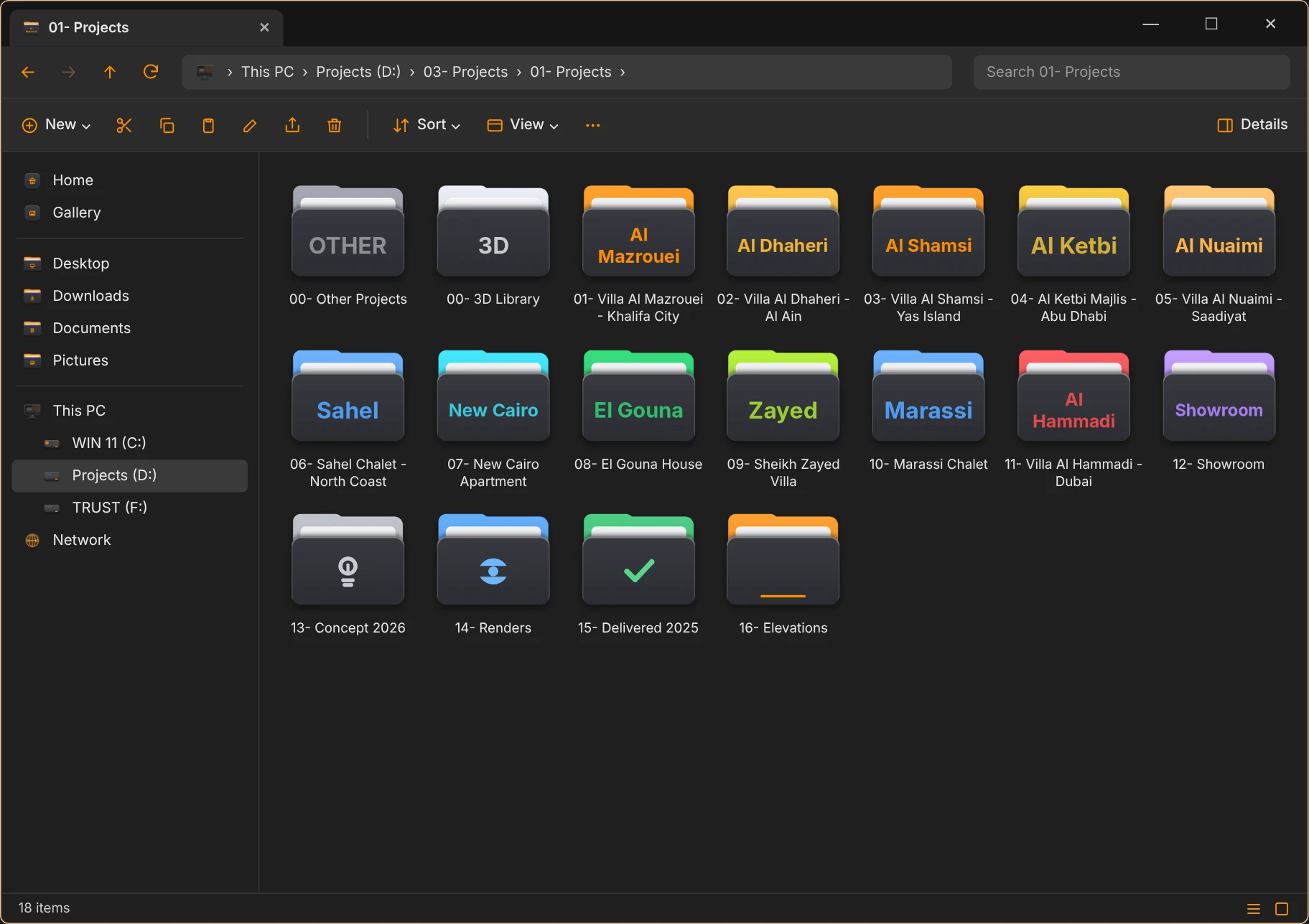Switch to large thumbnails view icon in status bar
1309x924 pixels.
[1282, 909]
